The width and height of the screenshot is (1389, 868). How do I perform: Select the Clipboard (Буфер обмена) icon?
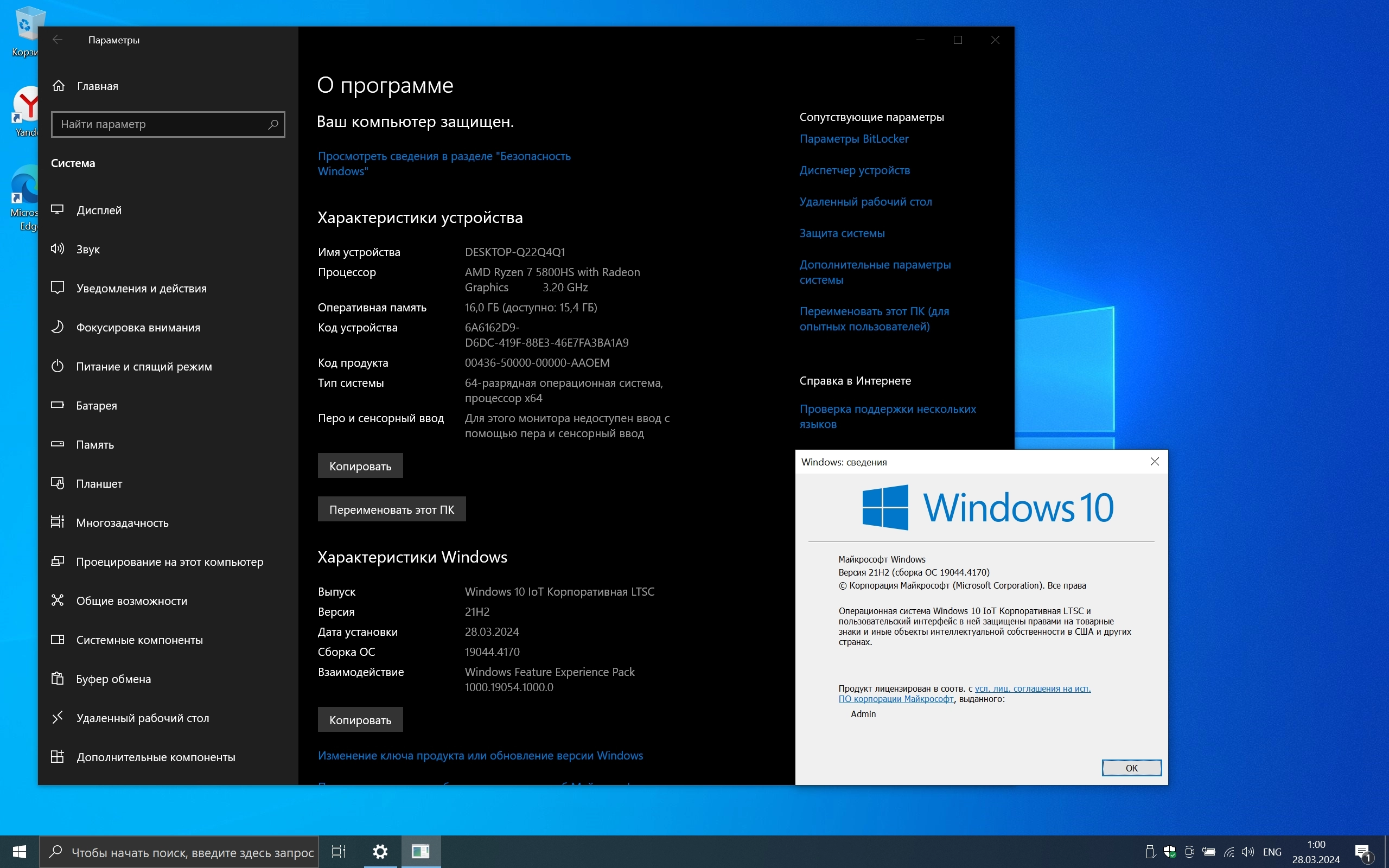pos(58,679)
